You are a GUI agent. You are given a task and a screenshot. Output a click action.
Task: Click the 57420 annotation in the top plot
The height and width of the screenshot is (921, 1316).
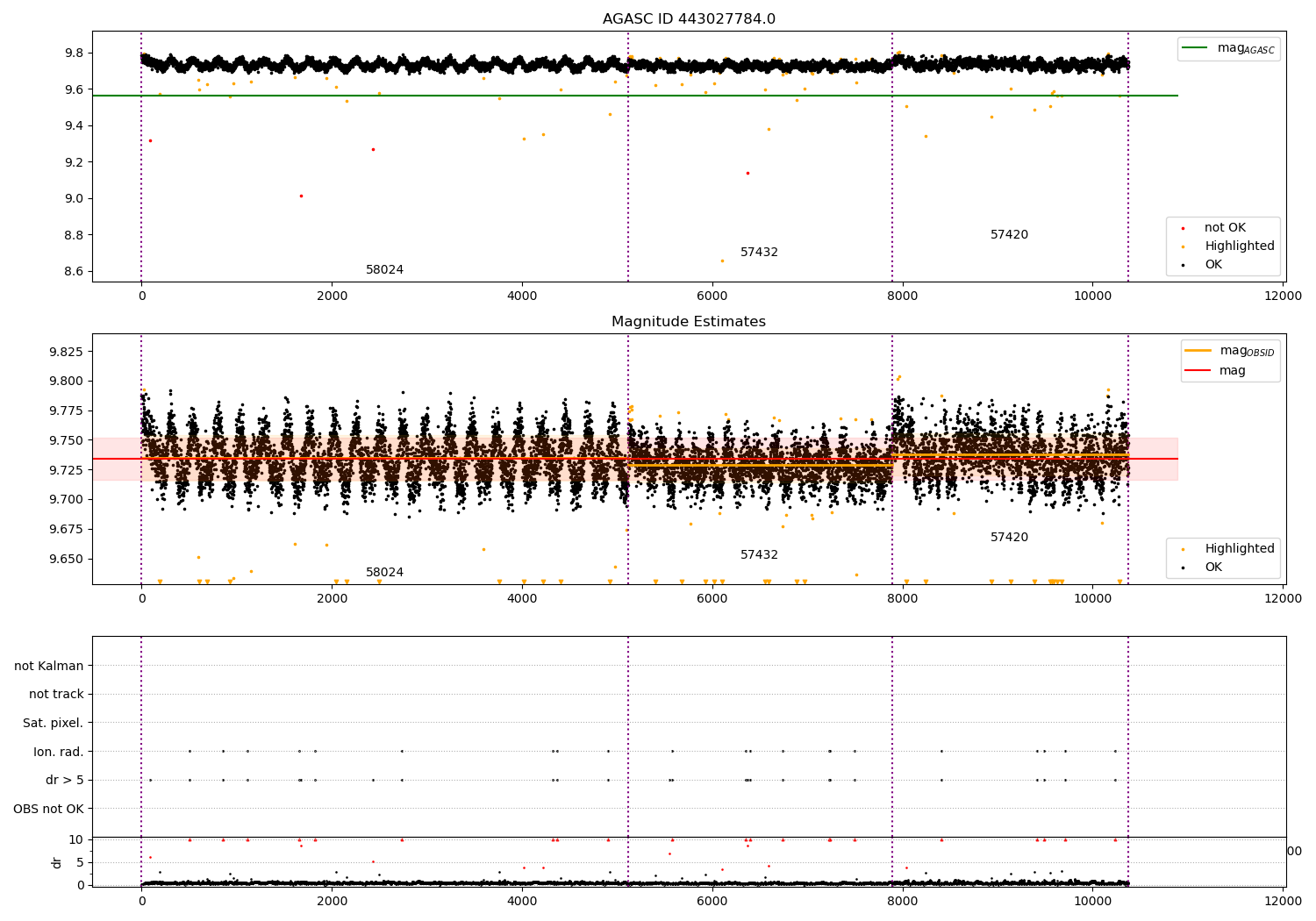tap(1009, 235)
